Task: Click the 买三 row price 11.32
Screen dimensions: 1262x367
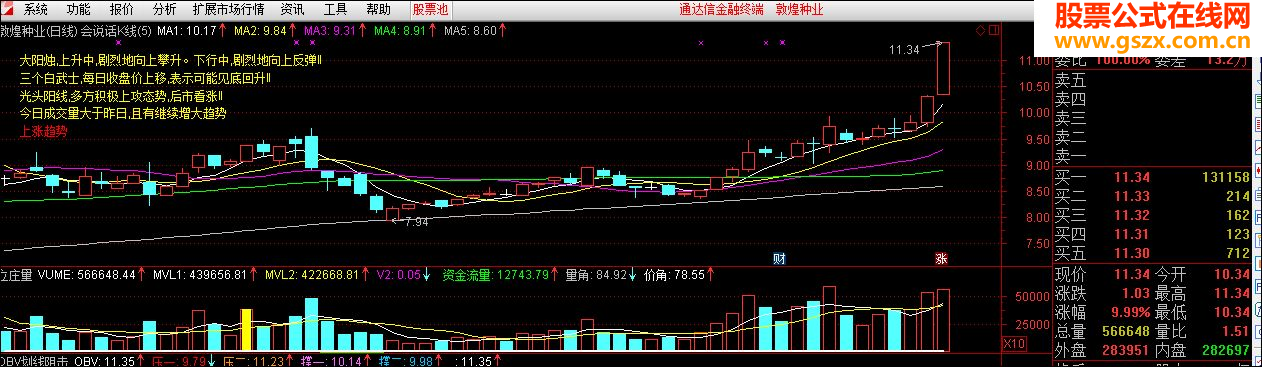Action: 1131,215
